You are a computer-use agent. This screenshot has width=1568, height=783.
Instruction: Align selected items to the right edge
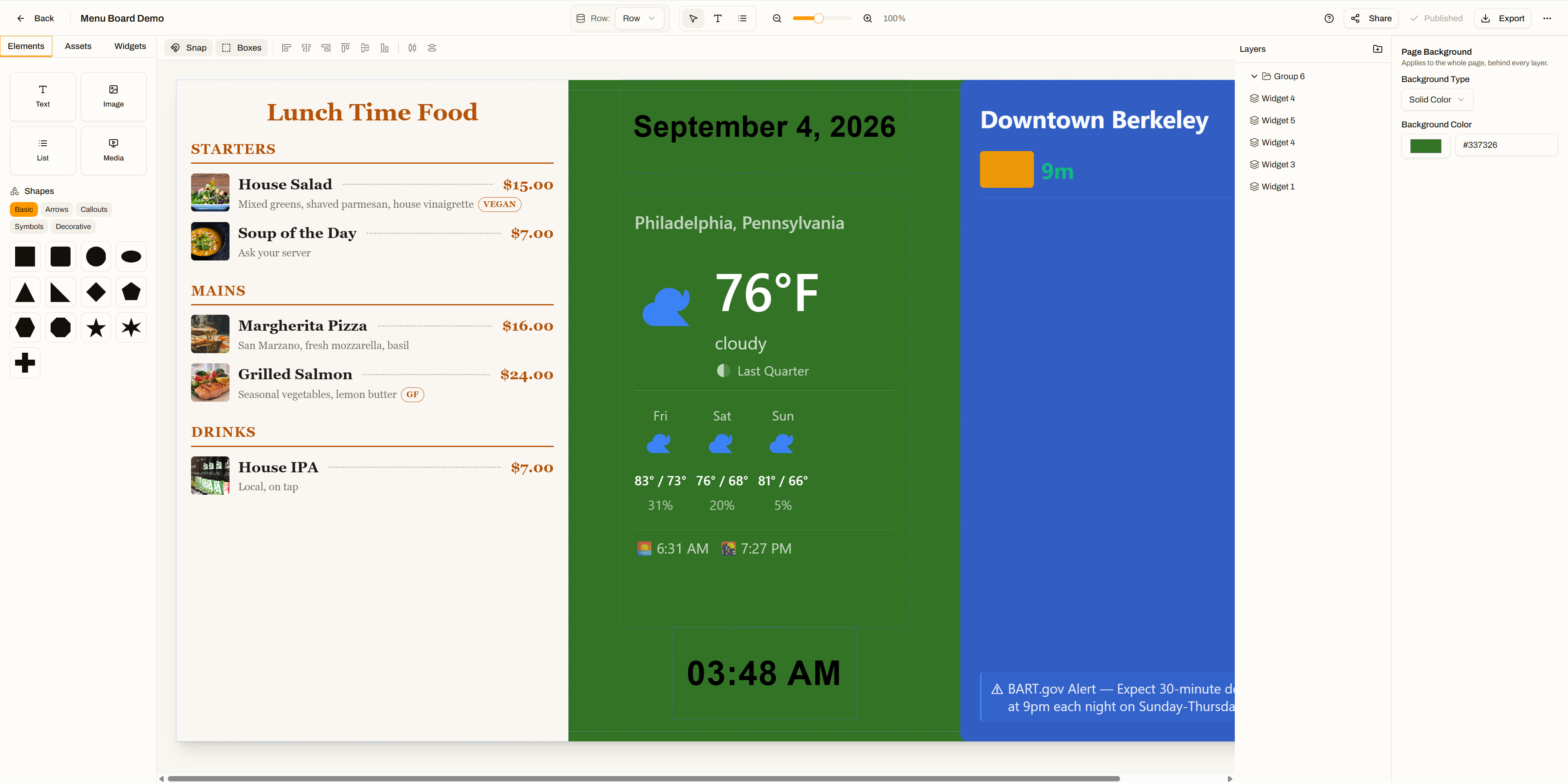[x=326, y=48]
